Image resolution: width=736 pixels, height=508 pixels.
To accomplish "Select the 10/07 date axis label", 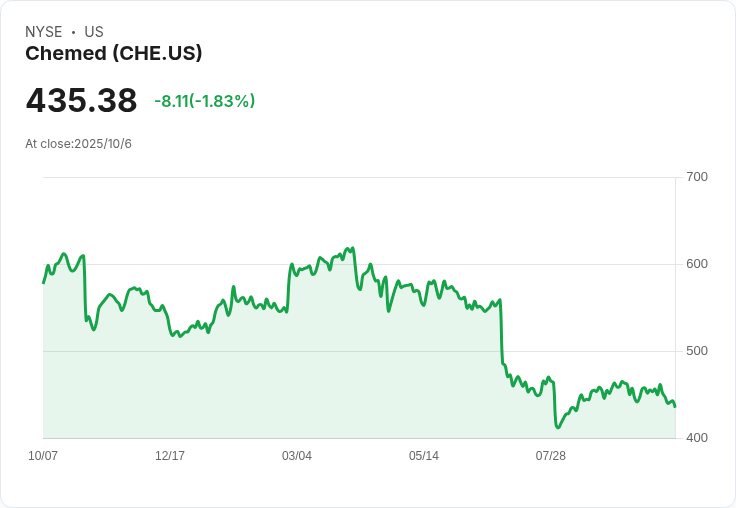I will tap(43, 456).
